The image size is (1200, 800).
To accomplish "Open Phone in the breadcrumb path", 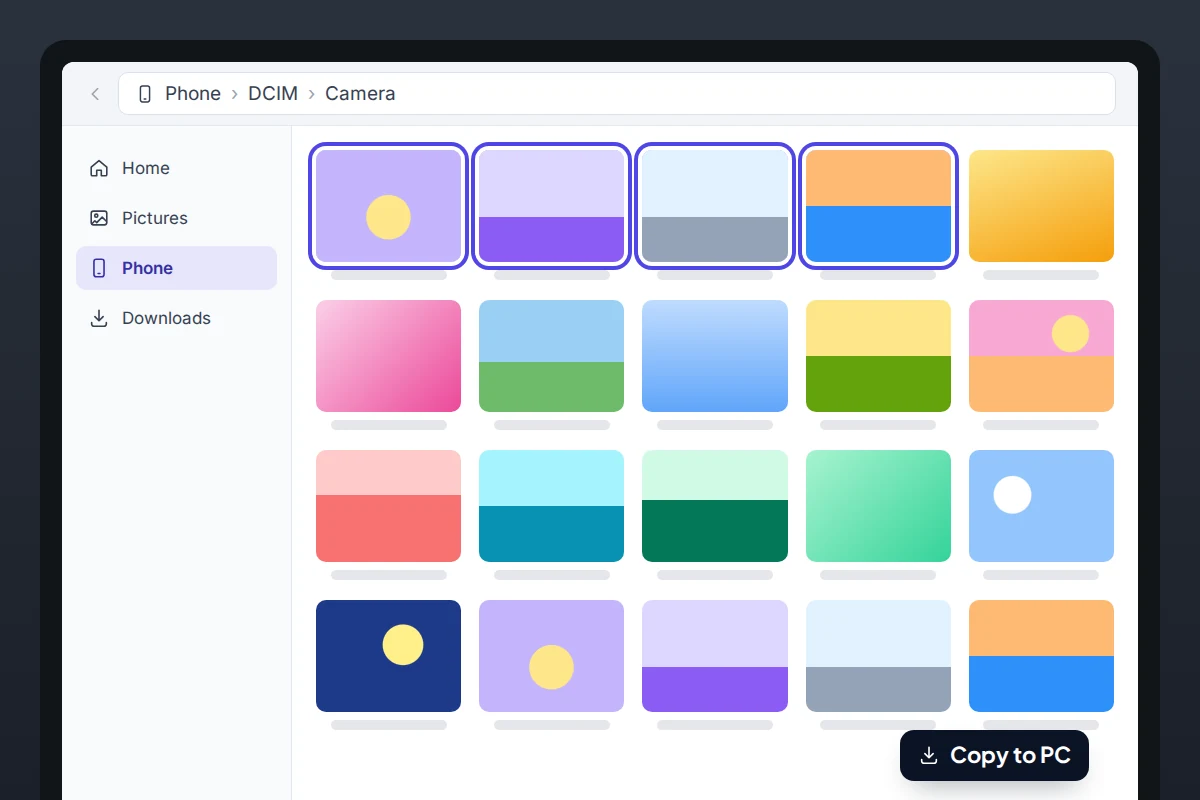I will (x=193, y=94).
